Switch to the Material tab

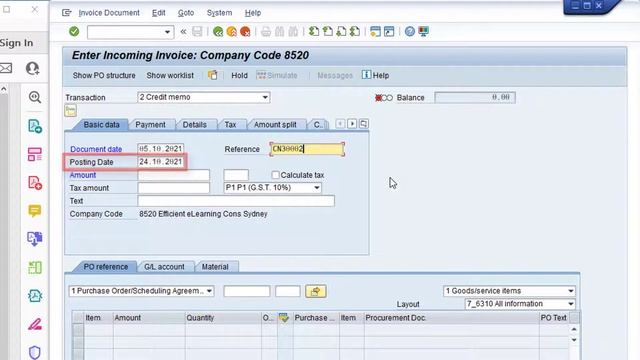point(215,267)
